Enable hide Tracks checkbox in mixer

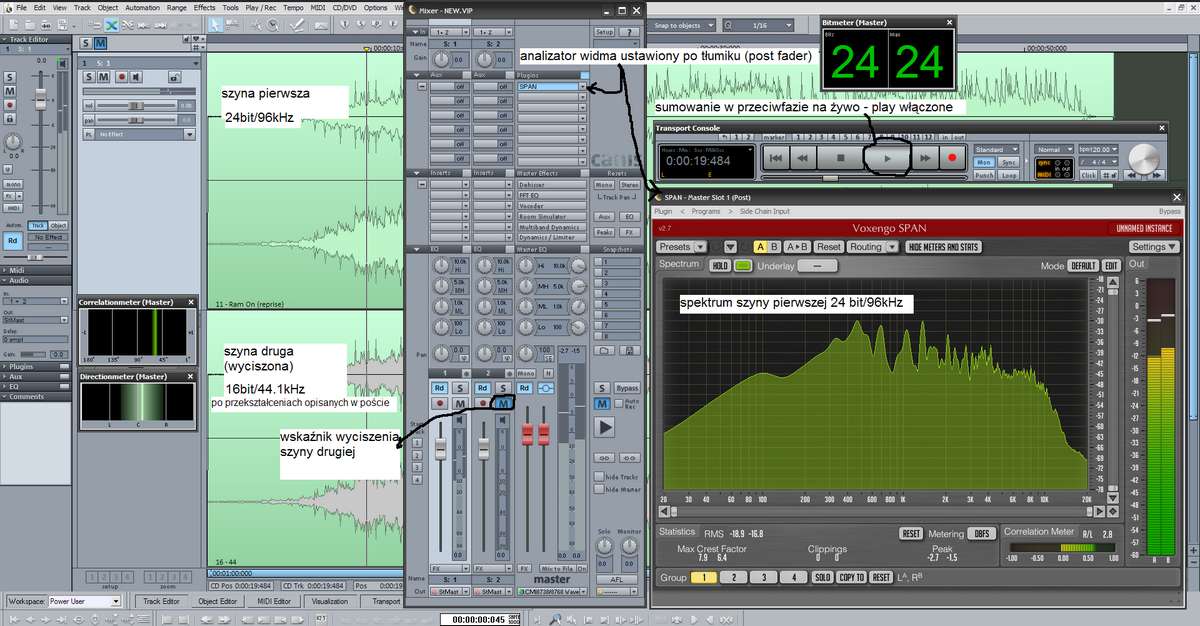point(599,477)
